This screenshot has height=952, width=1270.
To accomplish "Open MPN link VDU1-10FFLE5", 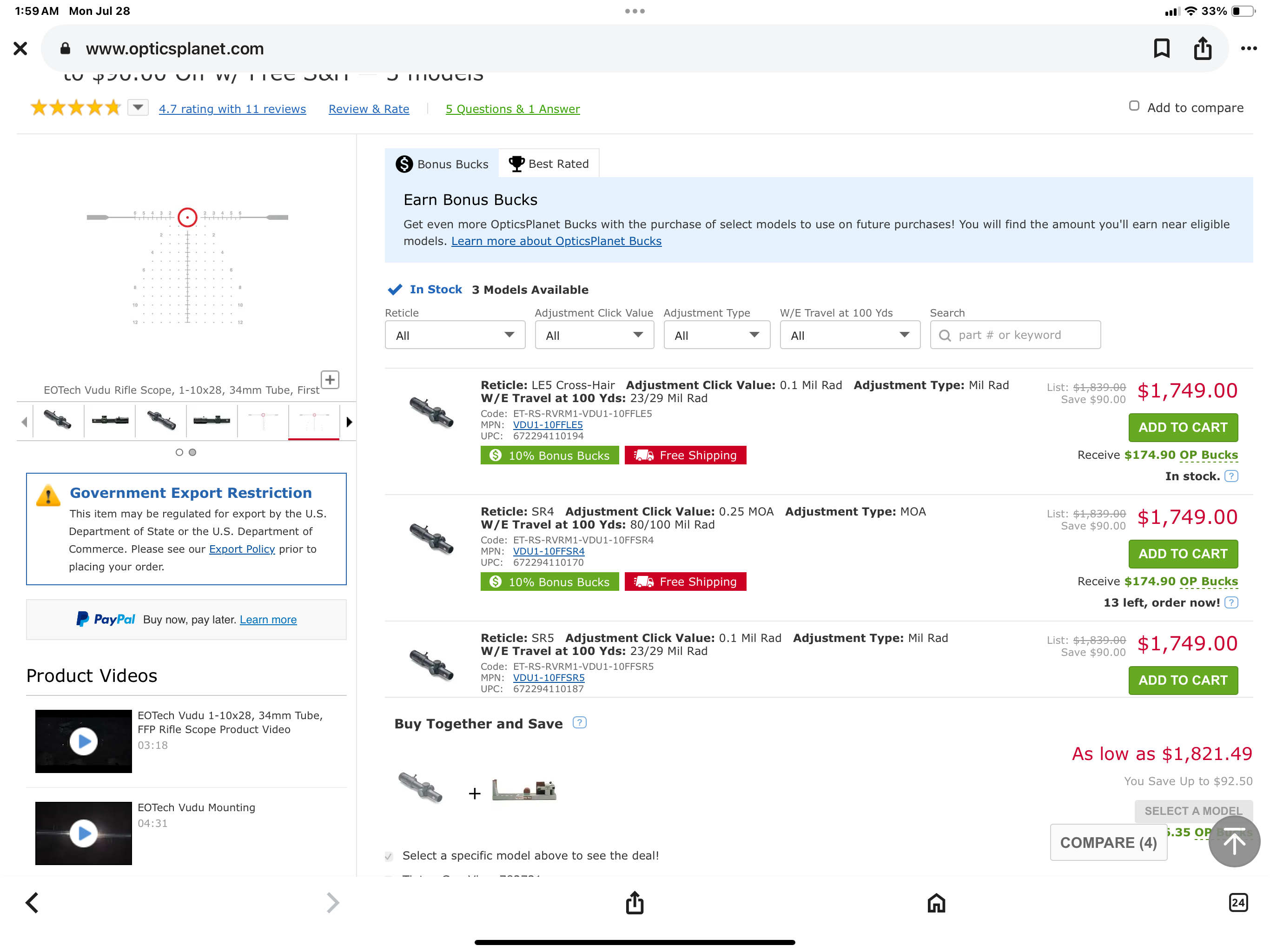I will coord(548,425).
